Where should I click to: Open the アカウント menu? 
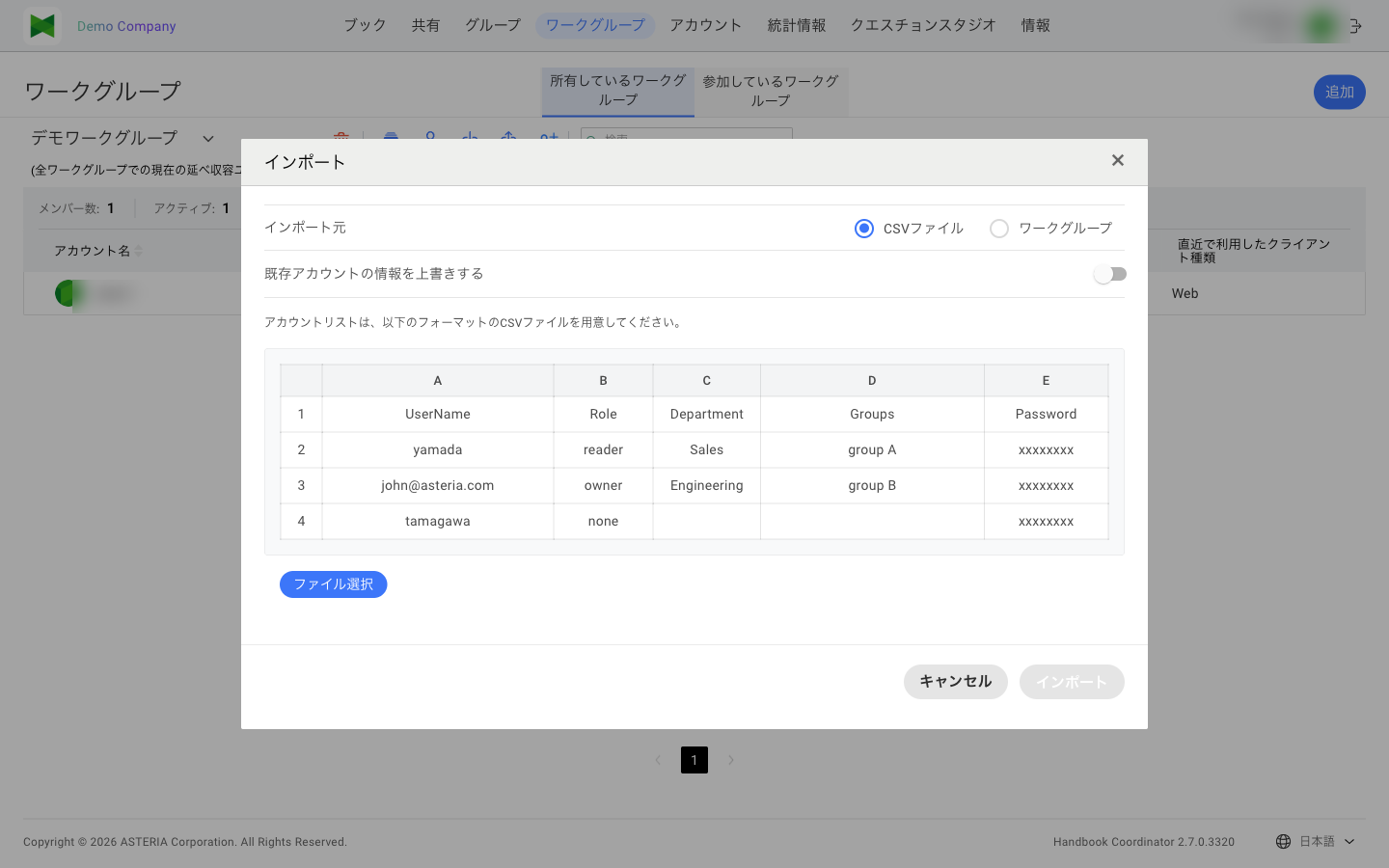click(706, 25)
